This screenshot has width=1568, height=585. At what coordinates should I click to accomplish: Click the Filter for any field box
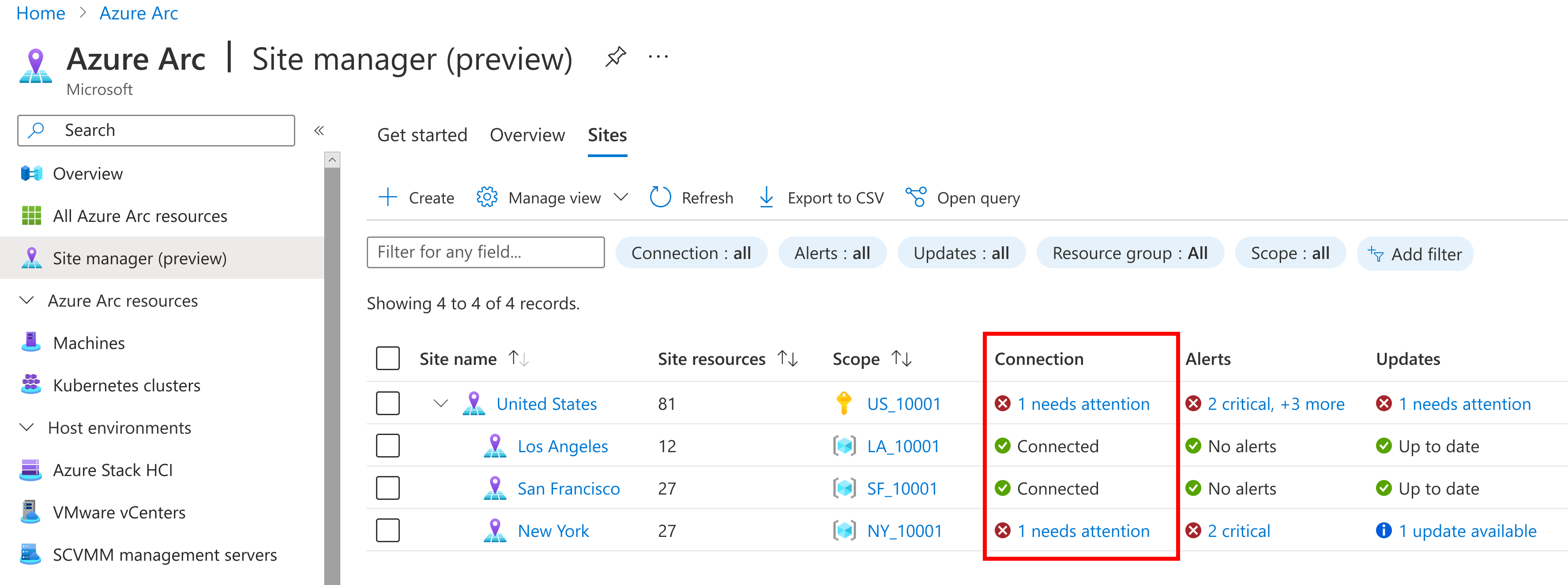tap(485, 252)
